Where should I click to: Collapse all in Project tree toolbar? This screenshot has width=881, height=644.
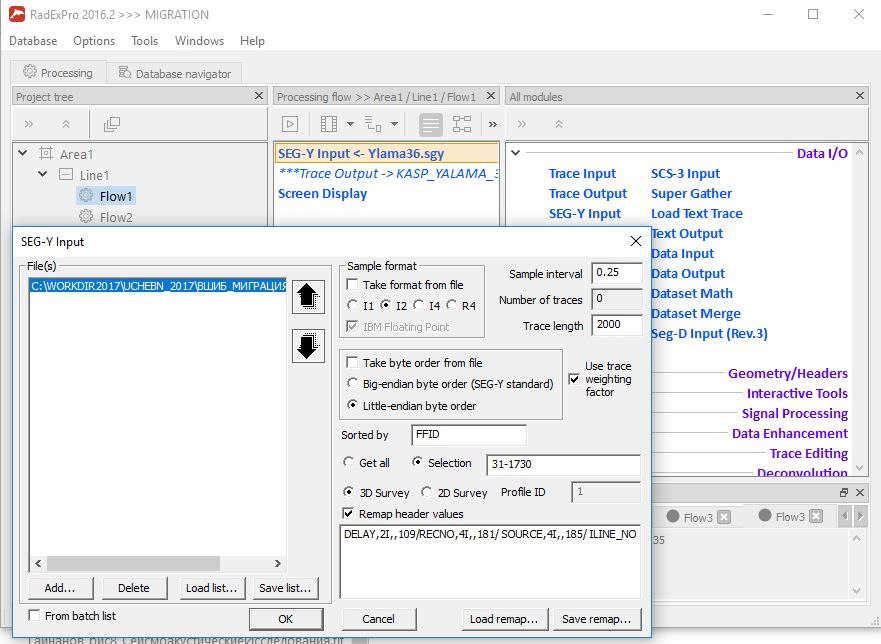click(x=66, y=124)
